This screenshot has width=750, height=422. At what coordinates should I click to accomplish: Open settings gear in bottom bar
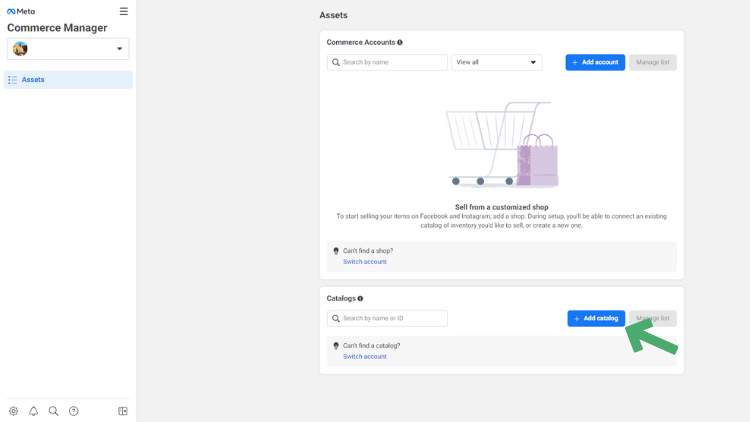click(x=13, y=411)
